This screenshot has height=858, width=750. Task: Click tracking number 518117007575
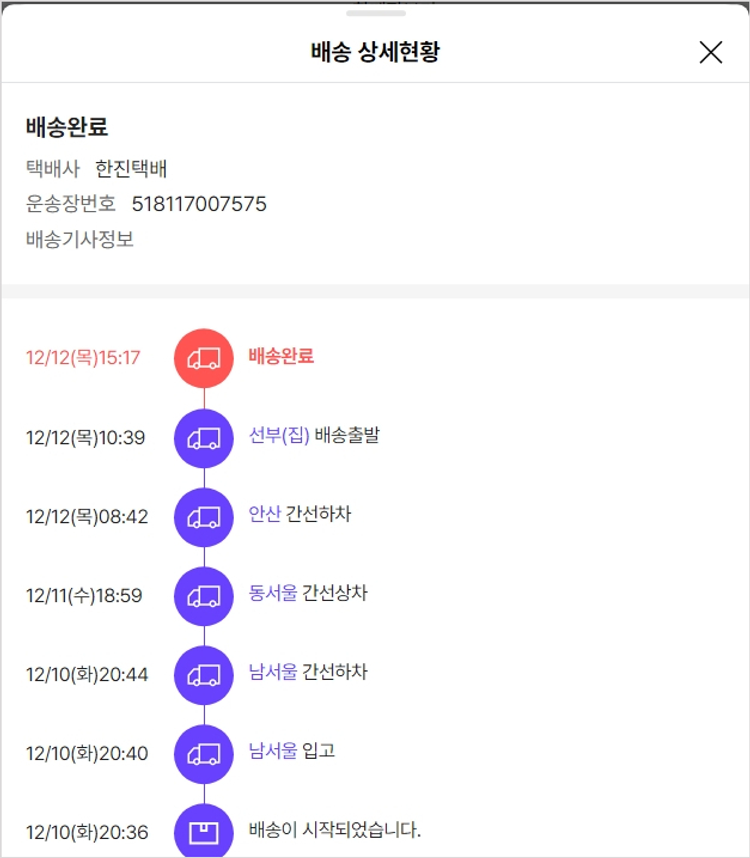(199, 204)
